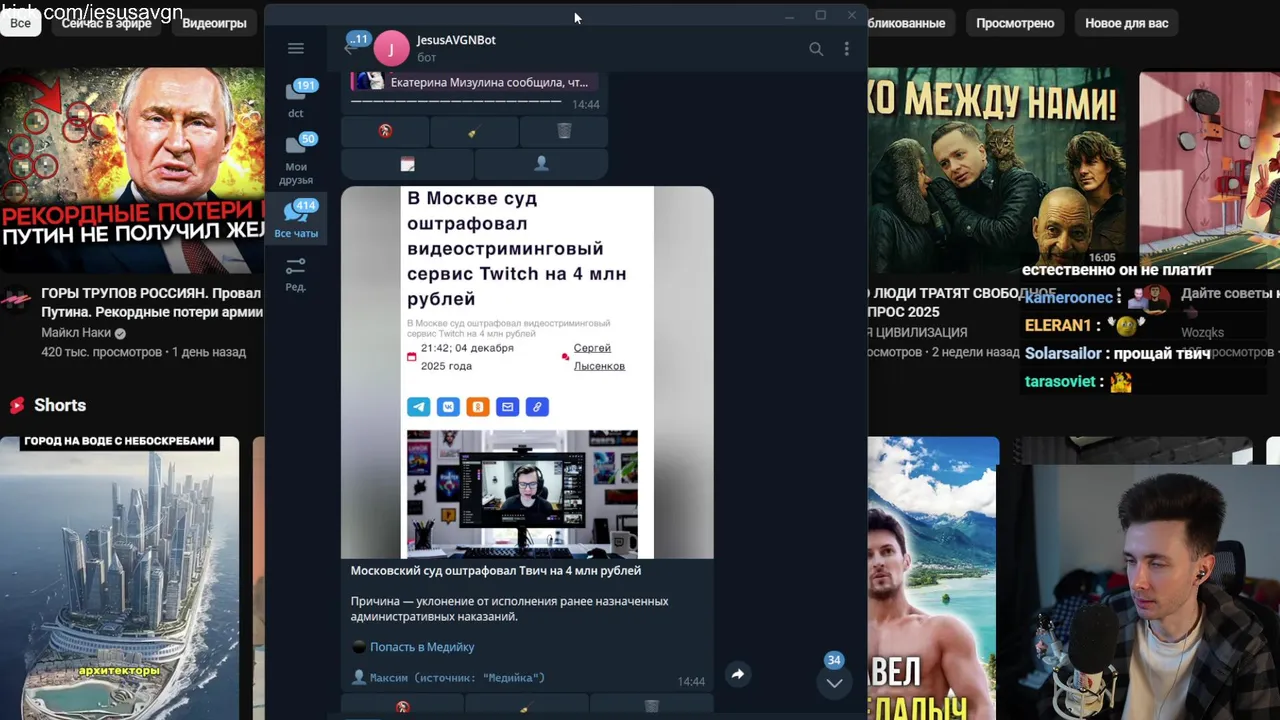
Task: Forward the Twitch fine message with share arrow
Action: point(737,674)
